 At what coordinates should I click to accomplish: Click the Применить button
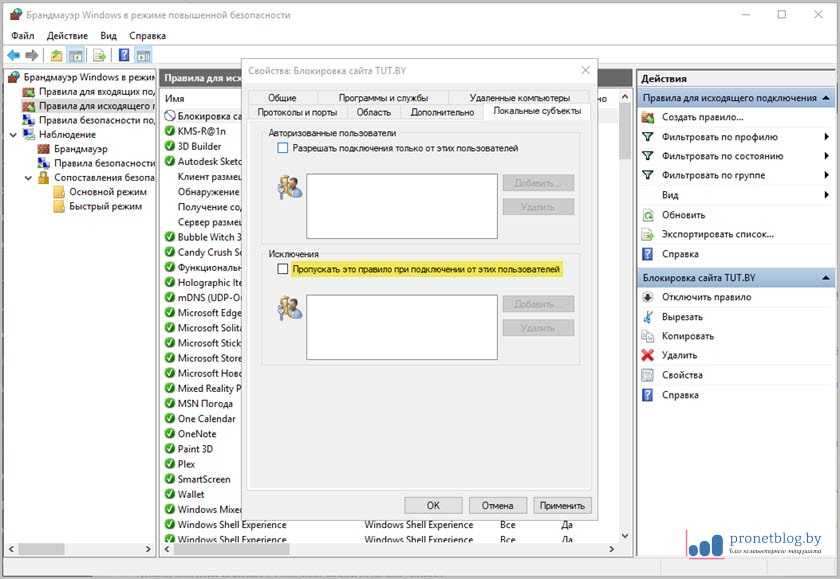pos(562,505)
